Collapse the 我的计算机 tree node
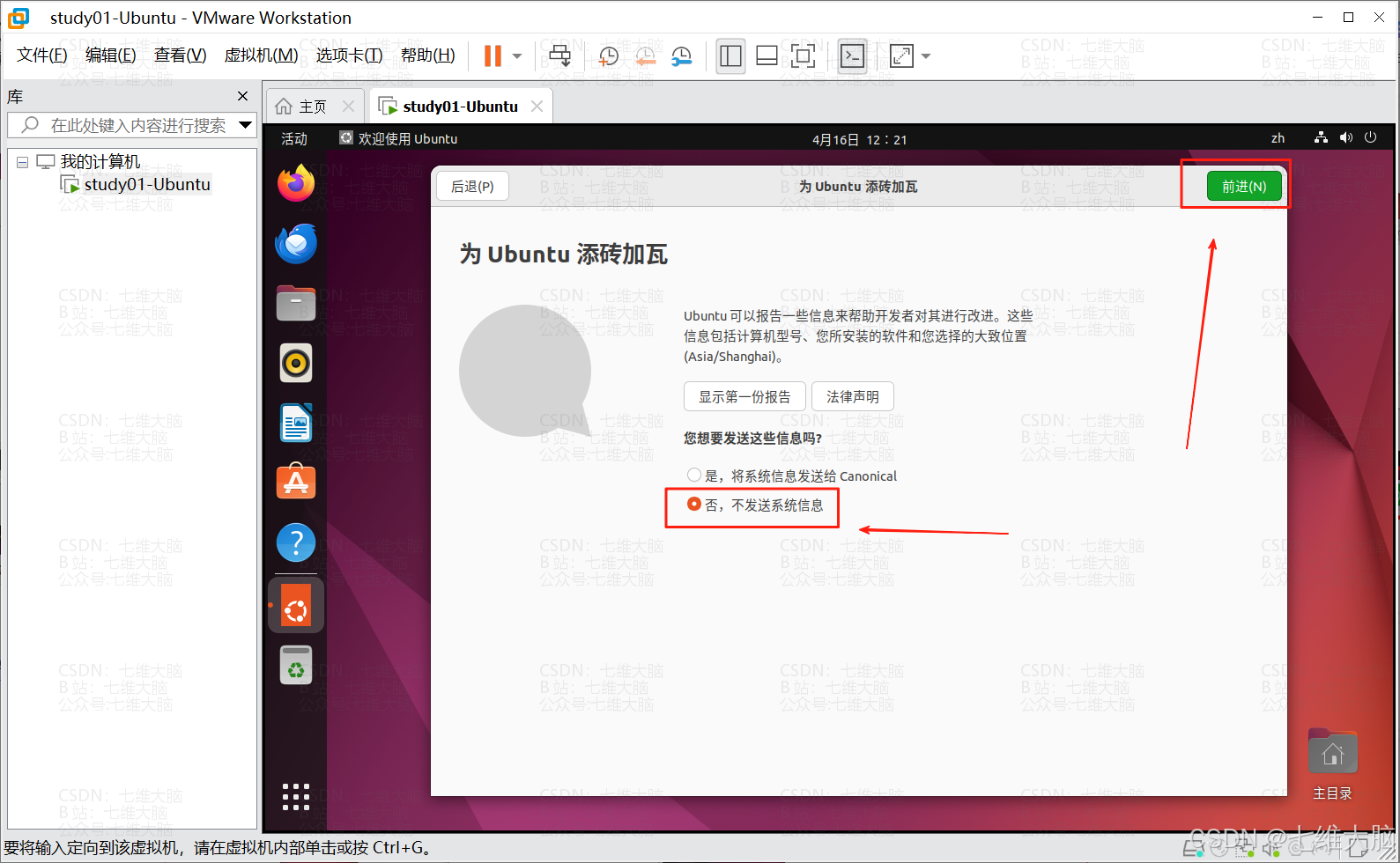The width and height of the screenshot is (1400, 863). 22,162
